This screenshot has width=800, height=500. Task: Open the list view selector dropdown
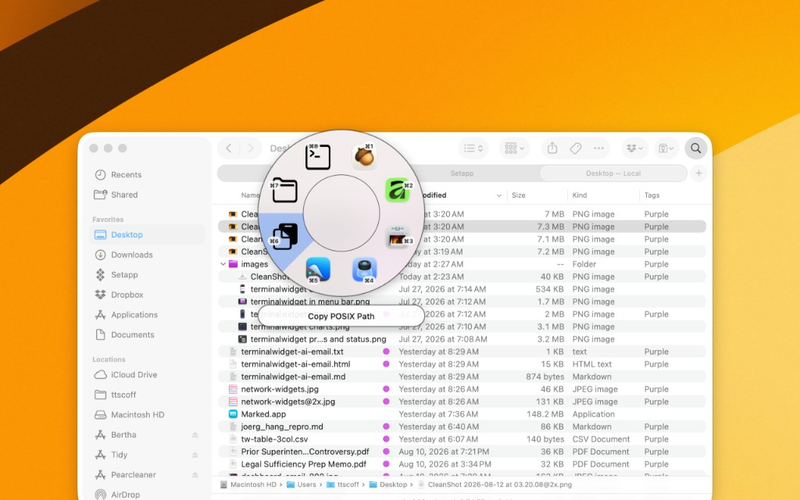pos(473,148)
